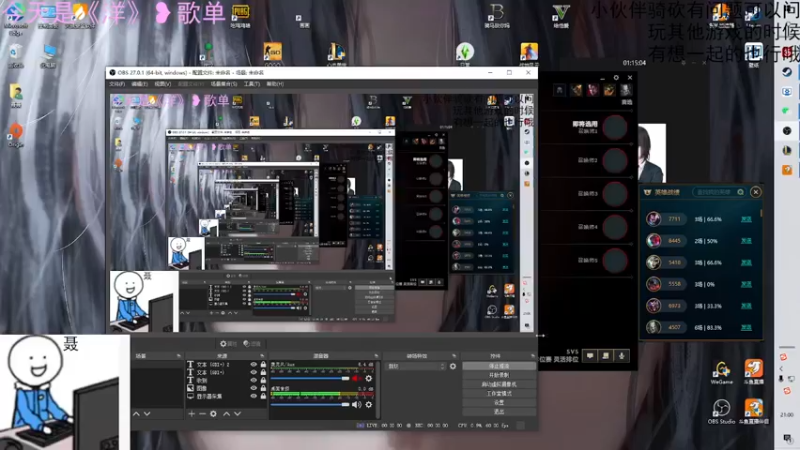Open WeGame desktop shortcut
This screenshot has width=800, height=450.
(721, 372)
